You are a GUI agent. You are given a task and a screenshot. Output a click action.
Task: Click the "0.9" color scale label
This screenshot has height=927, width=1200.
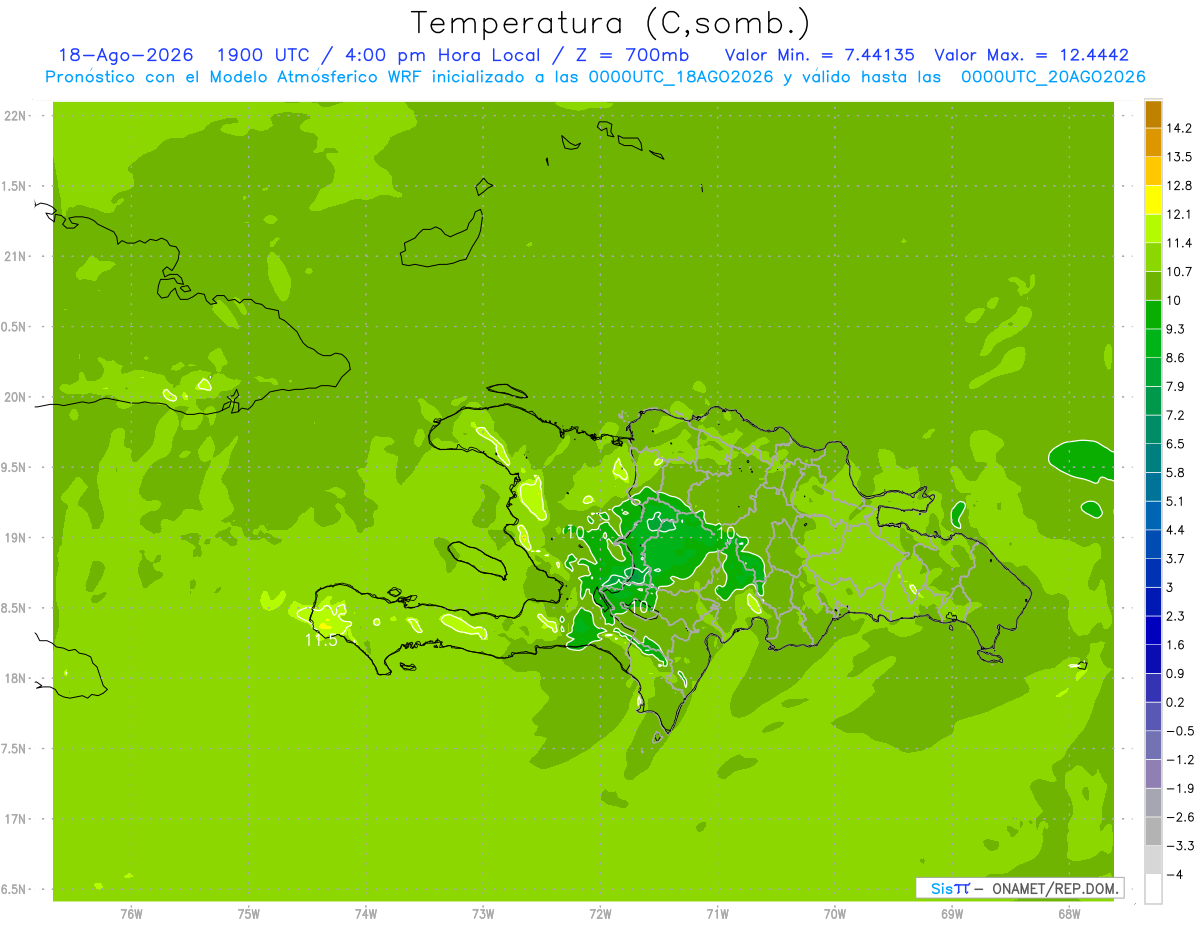click(1177, 674)
